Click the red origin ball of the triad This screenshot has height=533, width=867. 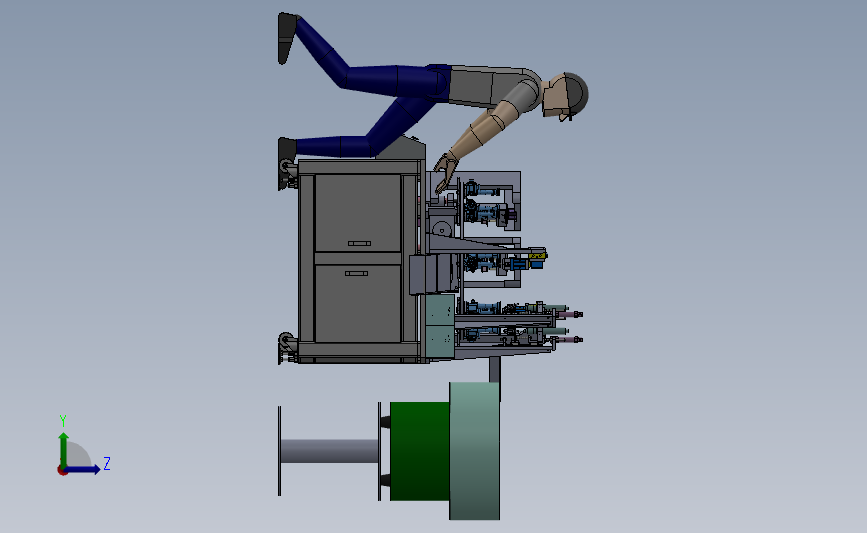click(x=62, y=471)
